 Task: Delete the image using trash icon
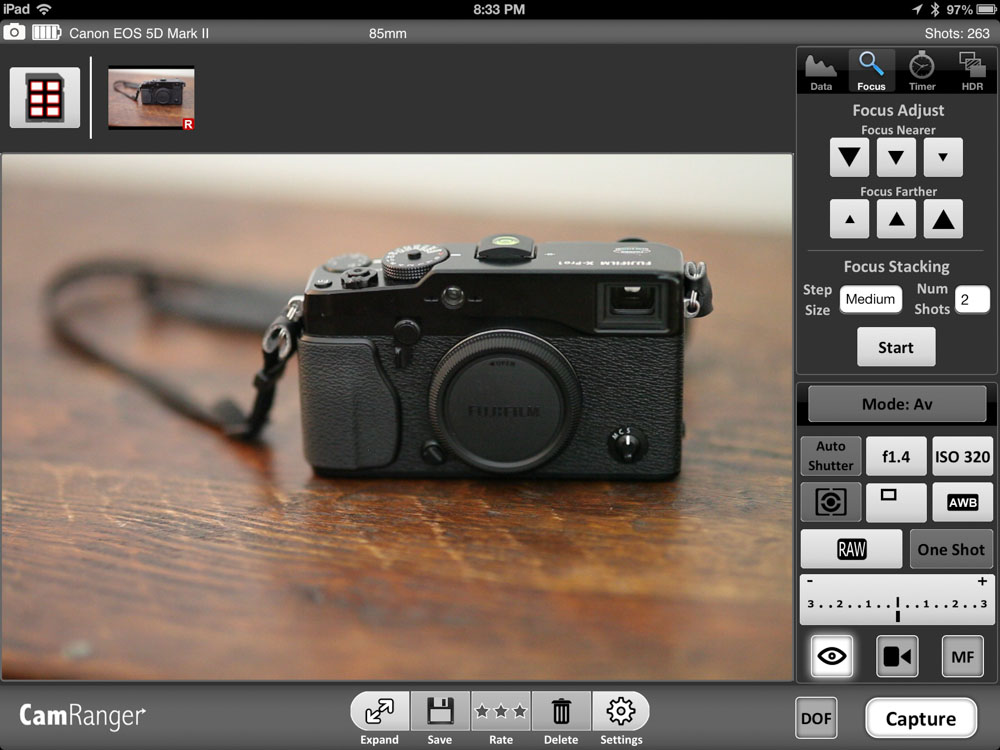pyautogui.click(x=561, y=711)
